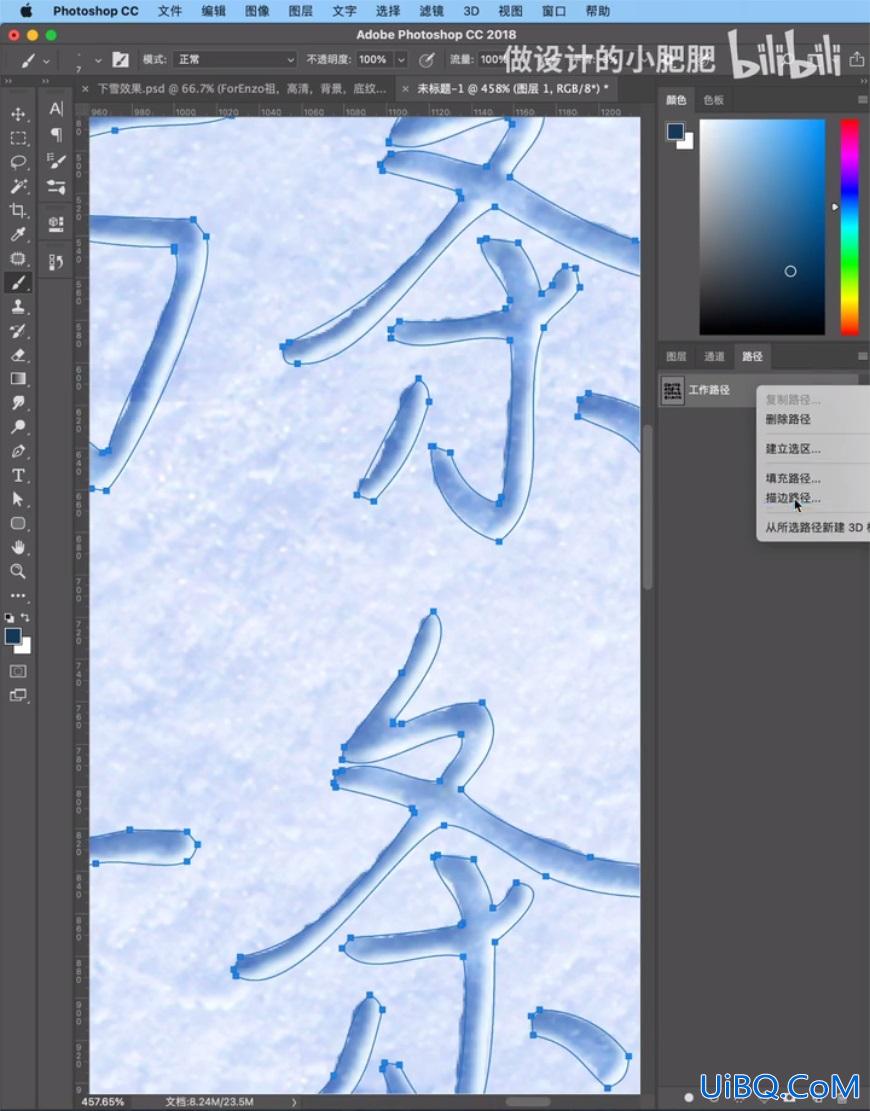Image resolution: width=870 pixels, height=1111 pixels.
Task: Click the Share icon in options bar
Action: (x=856, y=60)
